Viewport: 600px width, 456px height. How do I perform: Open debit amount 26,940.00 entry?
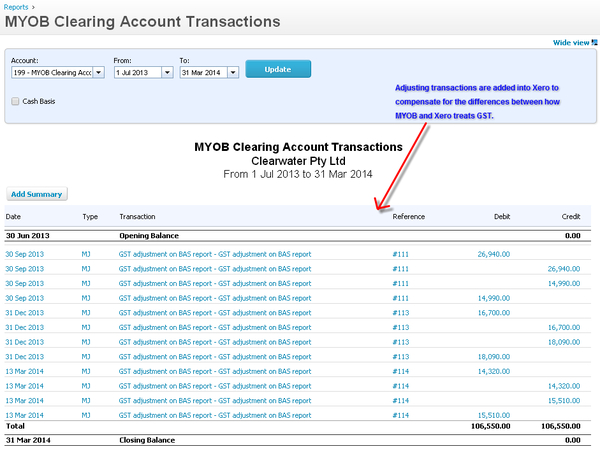(494, 254)
